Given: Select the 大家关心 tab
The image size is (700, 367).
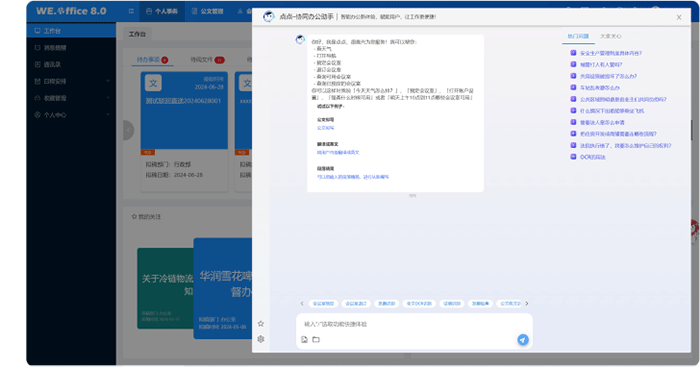Looking at the screenshot, I should click(611, 36).
